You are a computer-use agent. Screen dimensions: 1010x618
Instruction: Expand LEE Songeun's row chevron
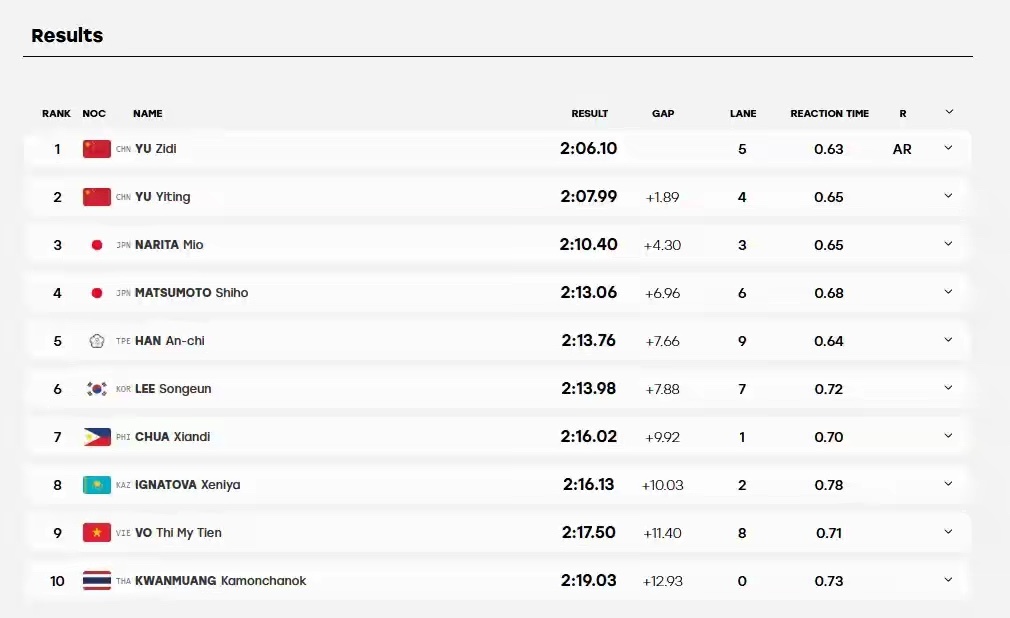948,388
